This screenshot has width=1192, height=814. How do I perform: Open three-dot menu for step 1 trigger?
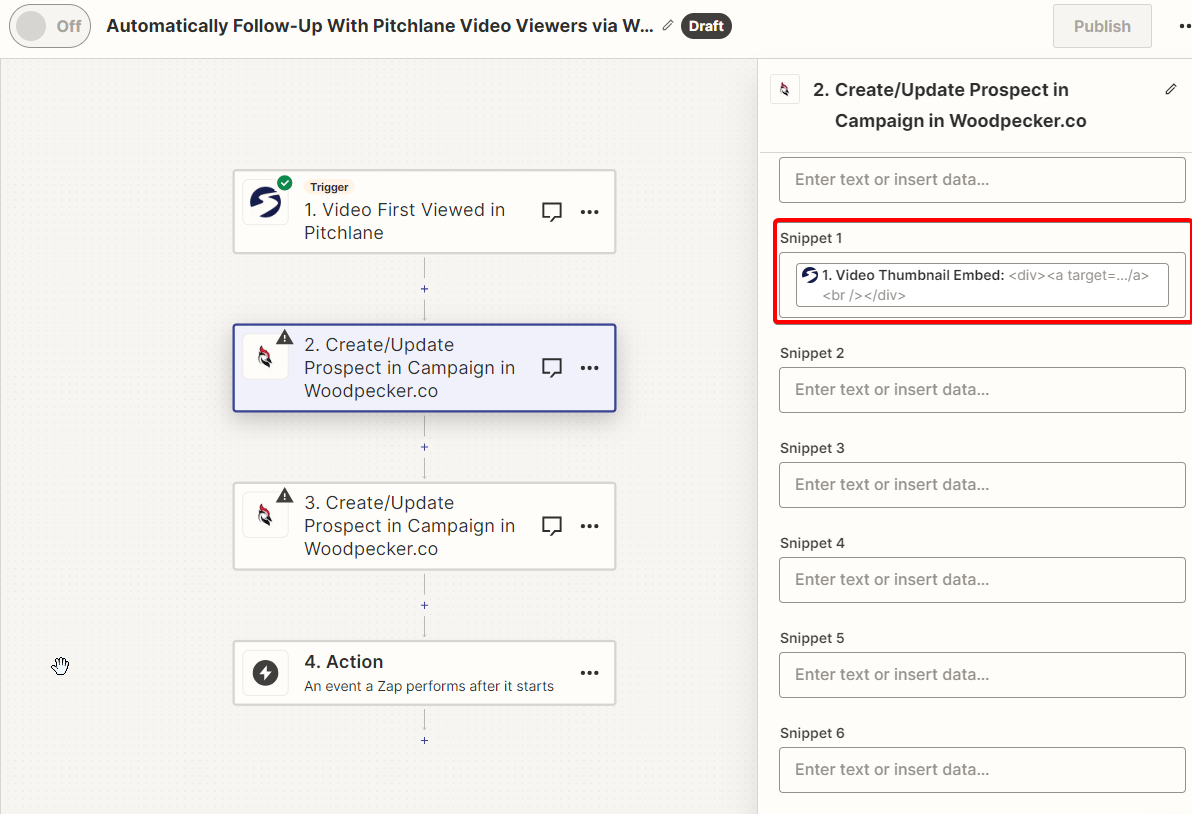[589, 211]
